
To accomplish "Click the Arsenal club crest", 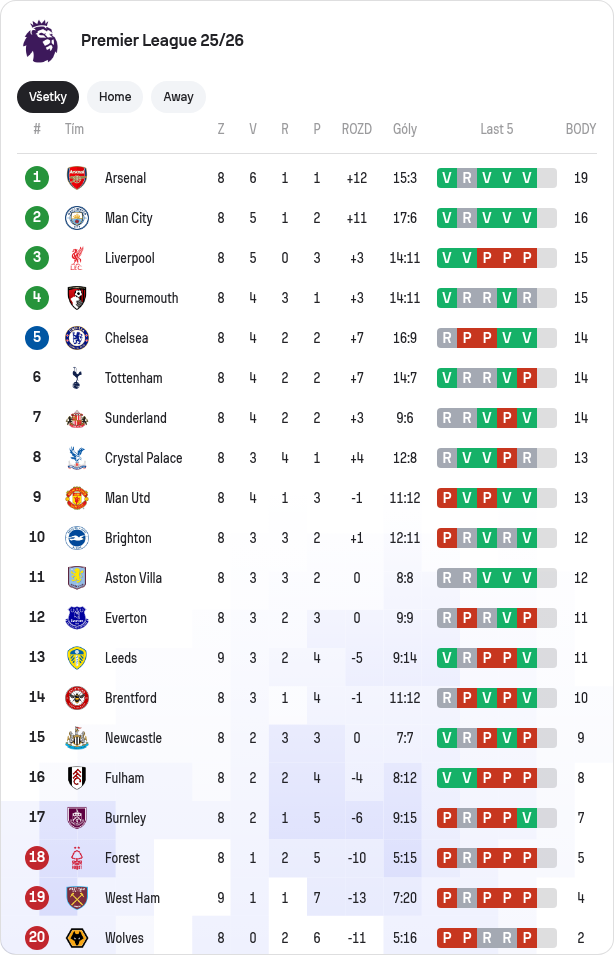I will 77,178.
